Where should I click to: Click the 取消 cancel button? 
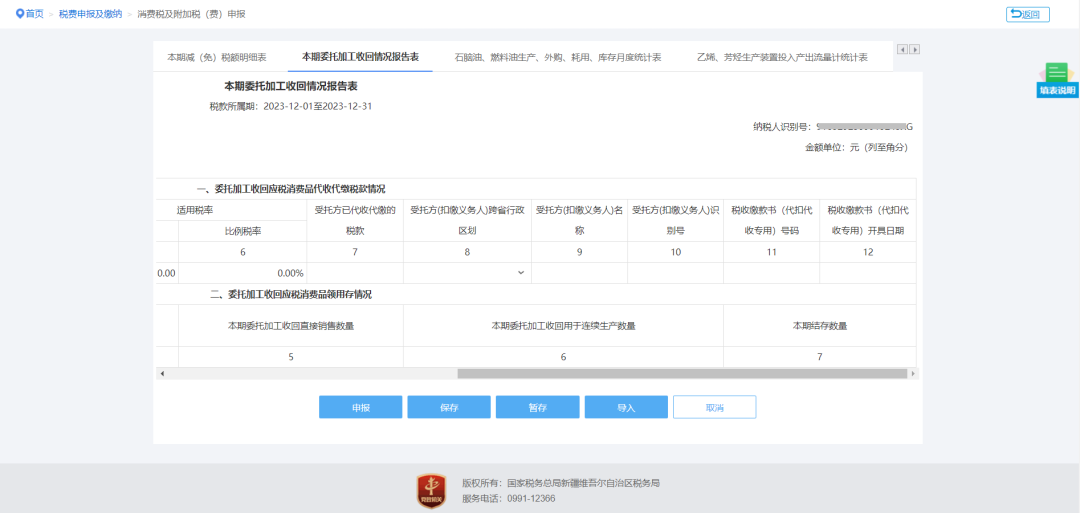[x=714, y=407]
